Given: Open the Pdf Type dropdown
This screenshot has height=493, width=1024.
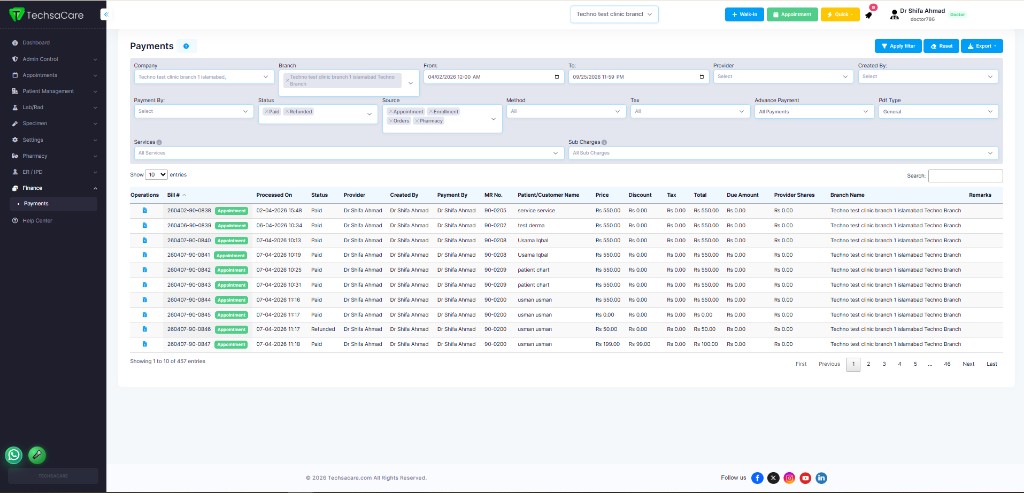Looking at the screenshot, I should [x=938, y=112].
